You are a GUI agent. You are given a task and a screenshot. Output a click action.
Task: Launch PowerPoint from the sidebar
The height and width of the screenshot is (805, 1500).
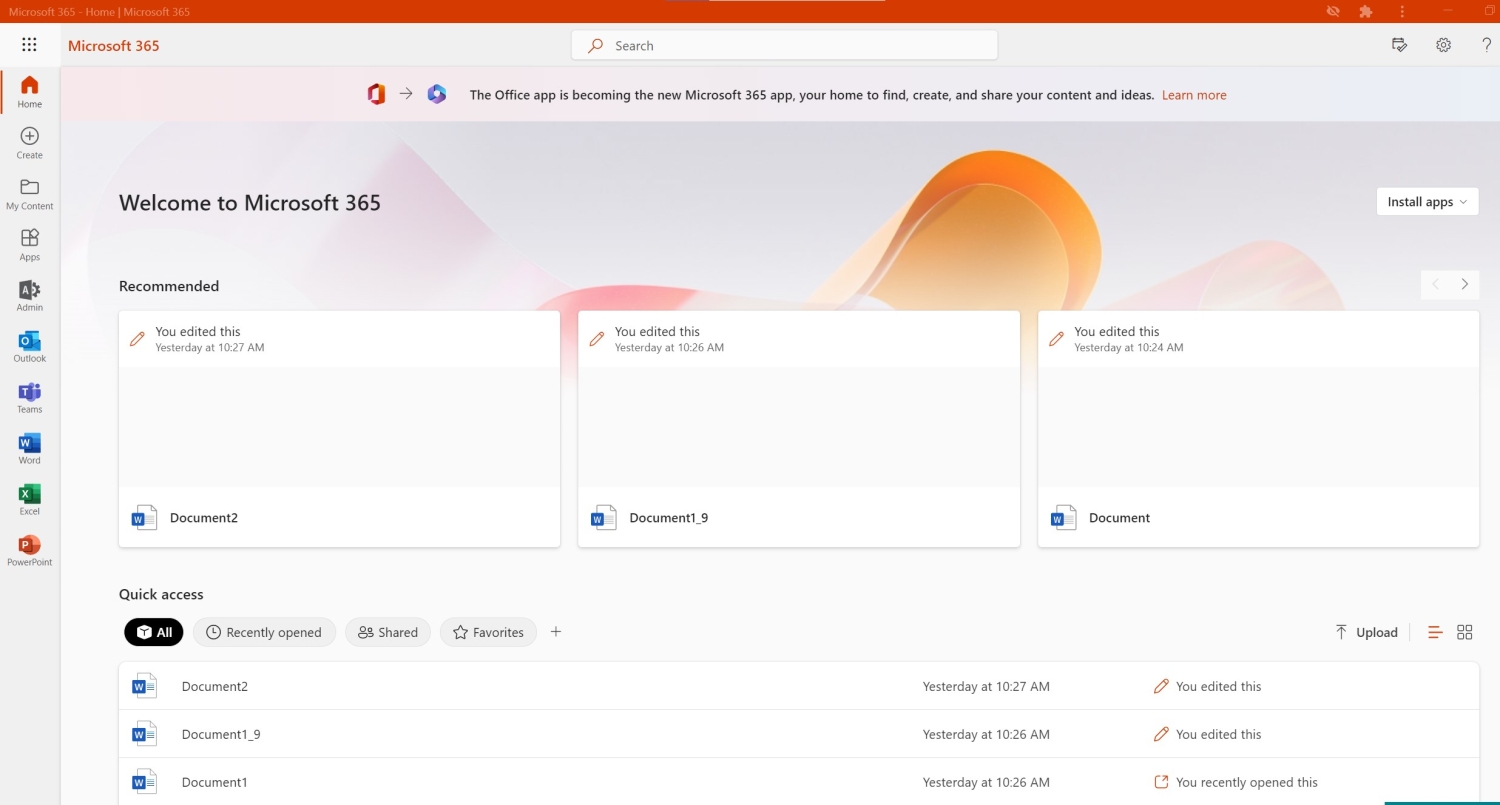click(30, 551)
